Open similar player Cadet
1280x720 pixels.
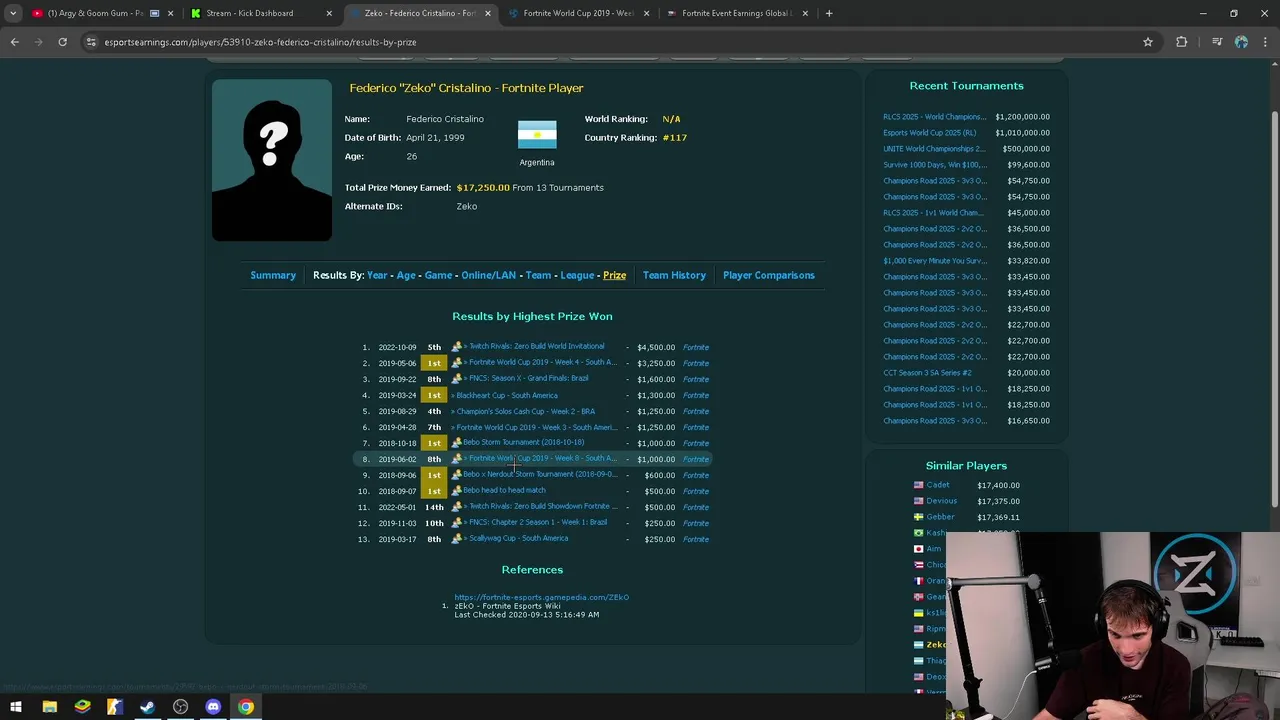[x=938, y=485]
